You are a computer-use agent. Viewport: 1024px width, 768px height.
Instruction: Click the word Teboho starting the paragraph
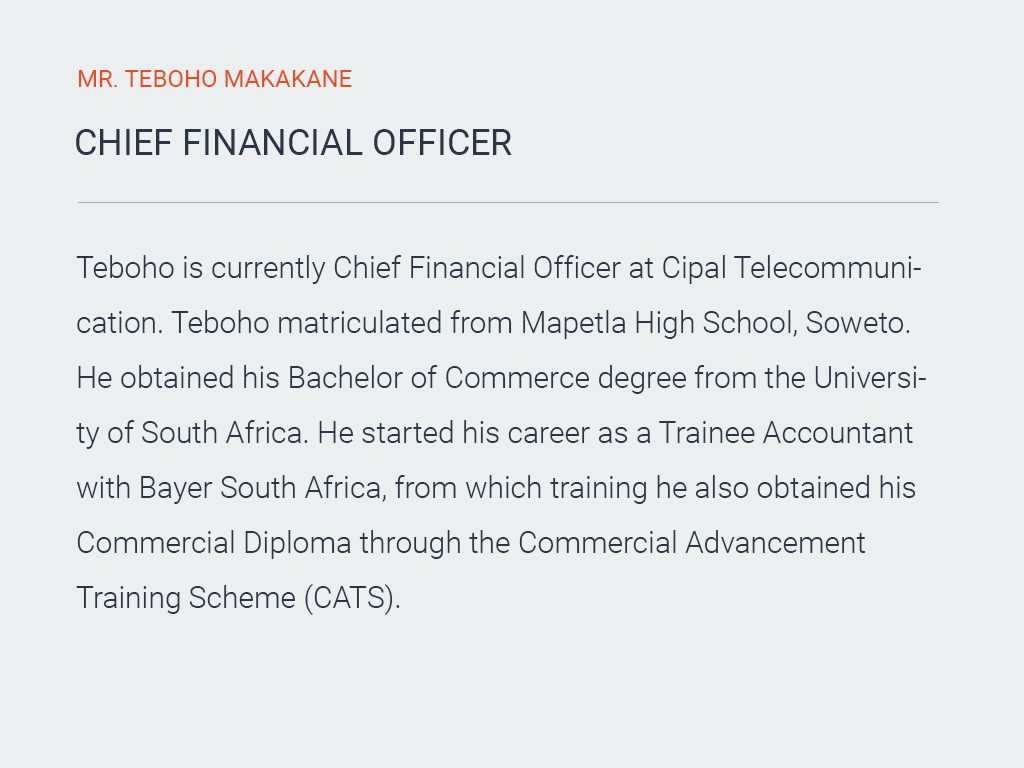(x=125, y=268)
